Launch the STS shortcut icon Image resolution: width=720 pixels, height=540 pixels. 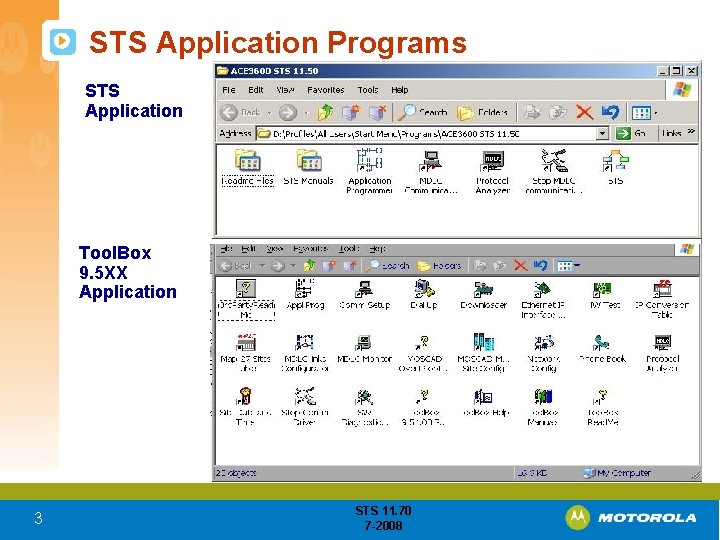615,167
